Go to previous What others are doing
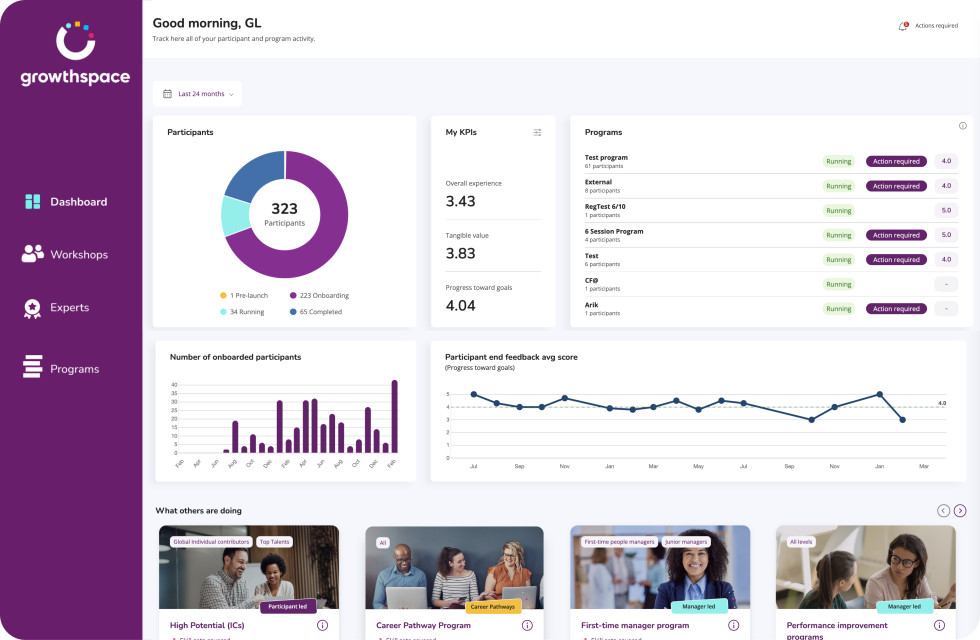Image resolution: width=980 pixels, height=640 pixels. tap(943, 511)
